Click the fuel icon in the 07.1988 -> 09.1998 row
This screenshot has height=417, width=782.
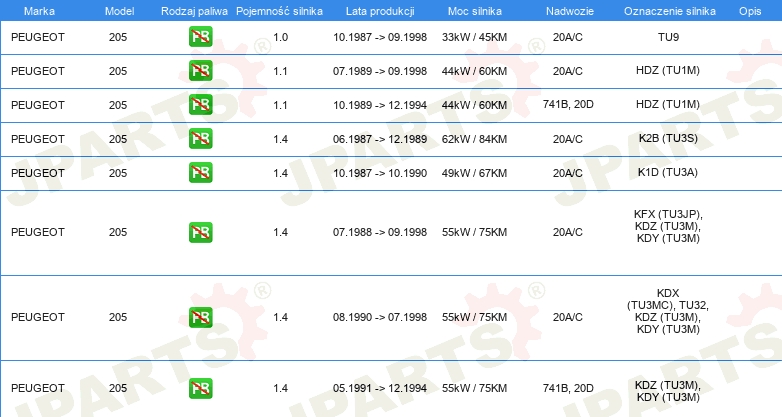200,232
